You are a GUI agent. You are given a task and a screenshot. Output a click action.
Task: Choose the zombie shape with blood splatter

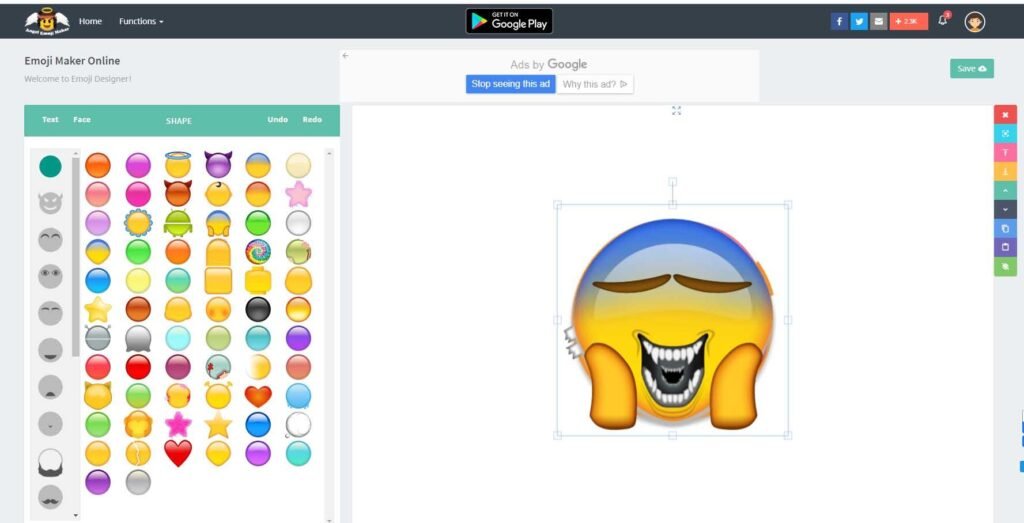coord(218,367)
